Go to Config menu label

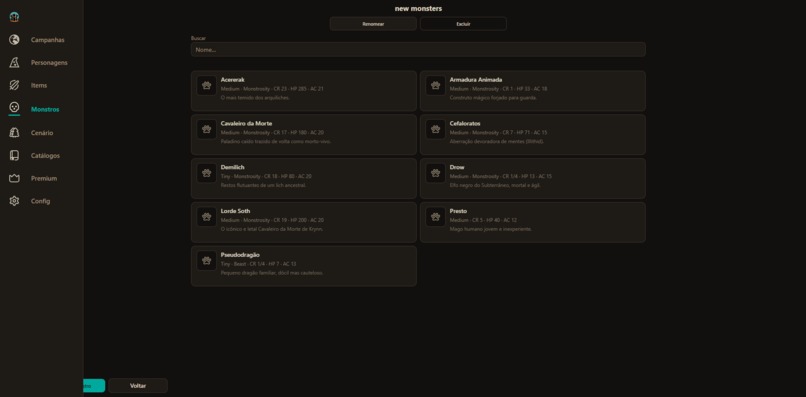(x=41, y=201)
